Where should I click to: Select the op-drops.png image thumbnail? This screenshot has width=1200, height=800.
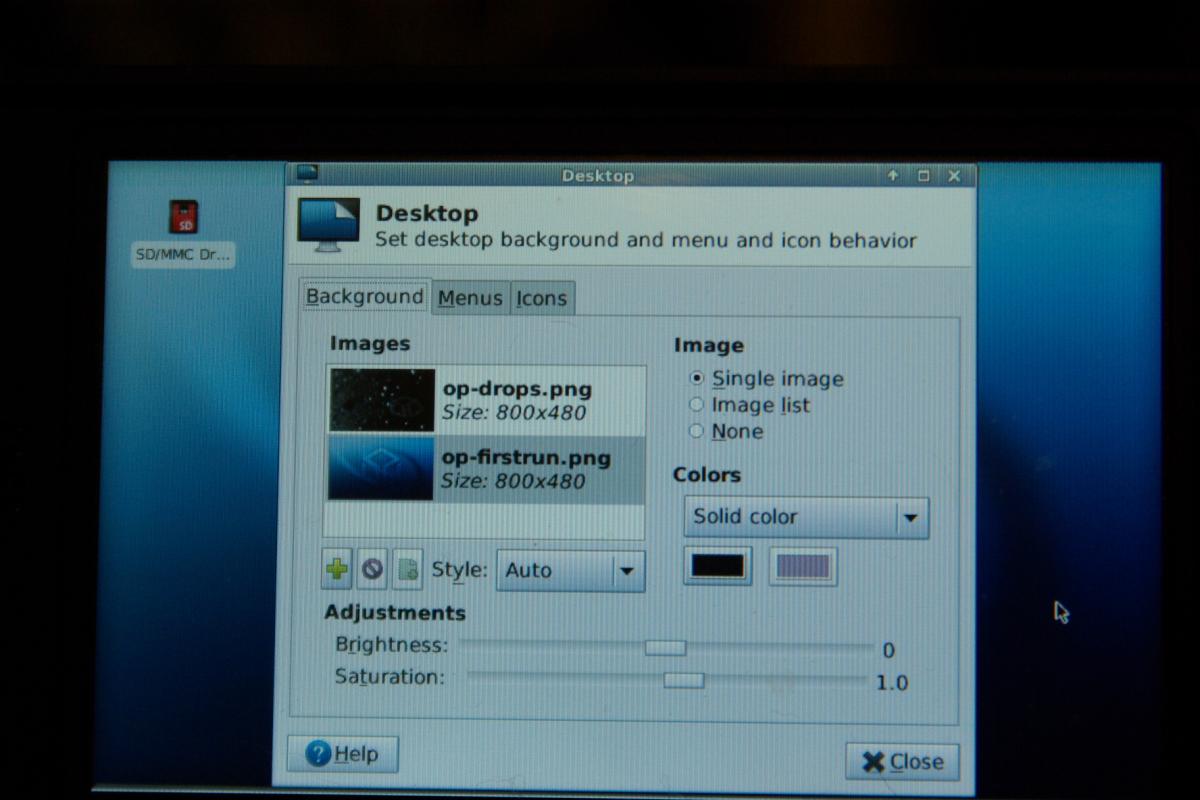pyautogui.click(x=381, y=400)
